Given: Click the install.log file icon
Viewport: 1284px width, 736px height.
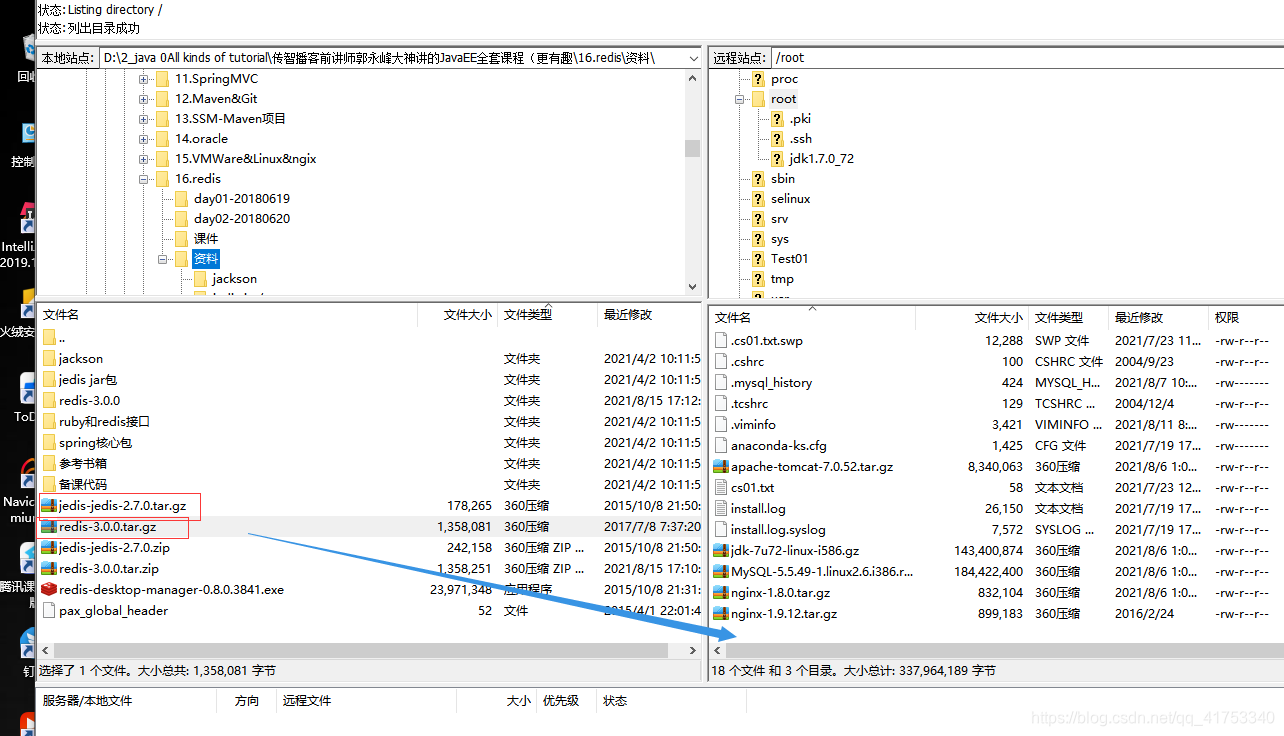Looking at the screenshot, I should [x=721, y=509].
